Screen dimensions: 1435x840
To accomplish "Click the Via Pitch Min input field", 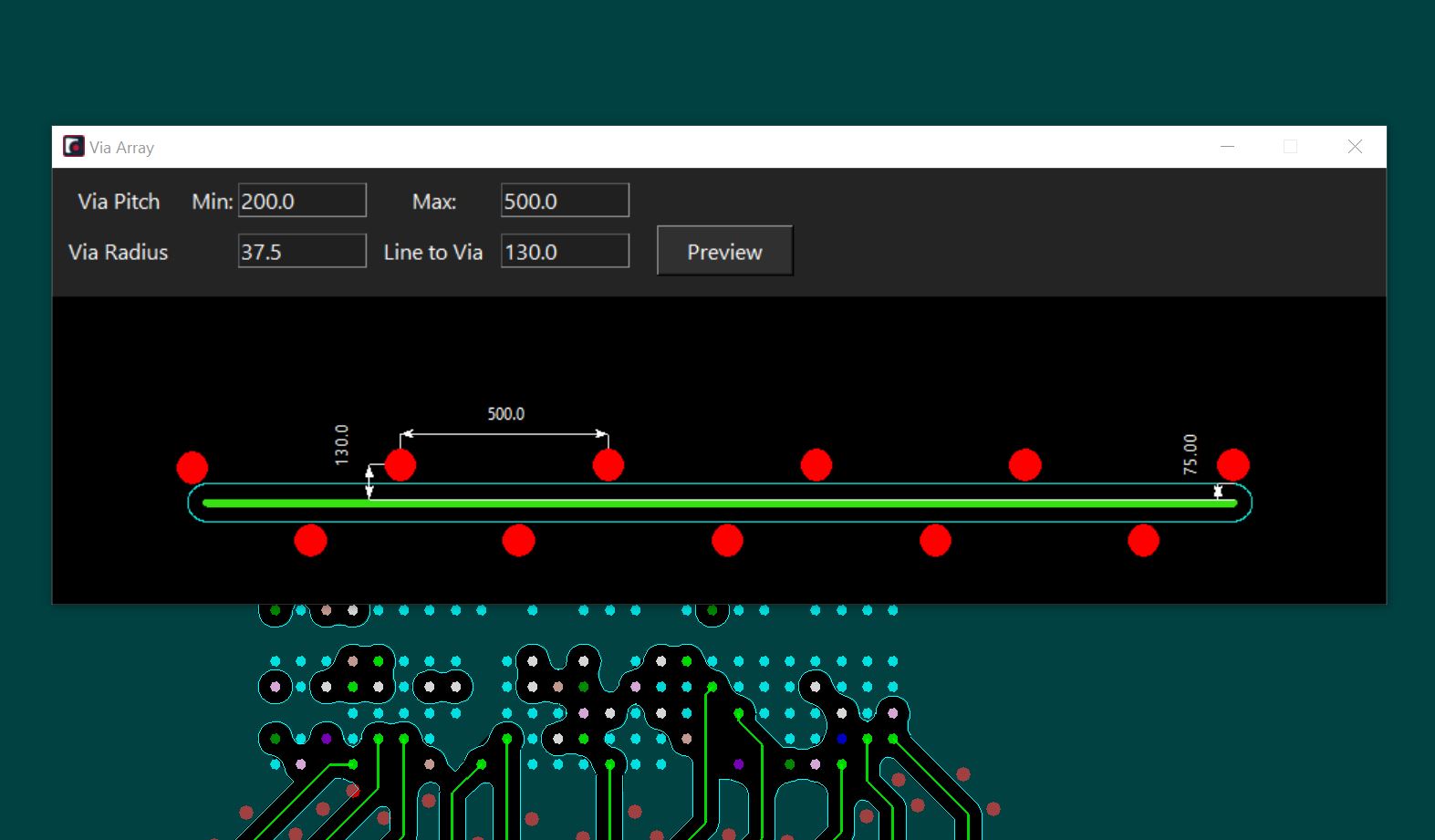I will click(x=302, y=201).
